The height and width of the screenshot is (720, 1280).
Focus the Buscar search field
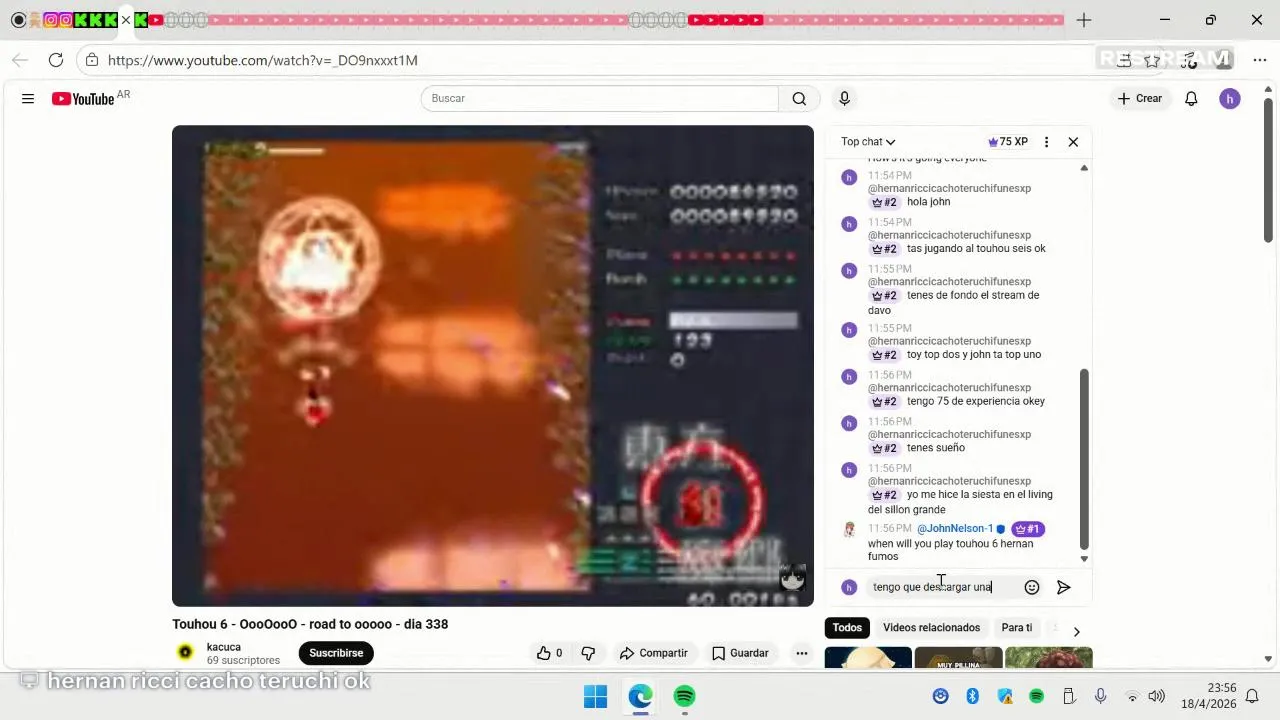[600, 98]
